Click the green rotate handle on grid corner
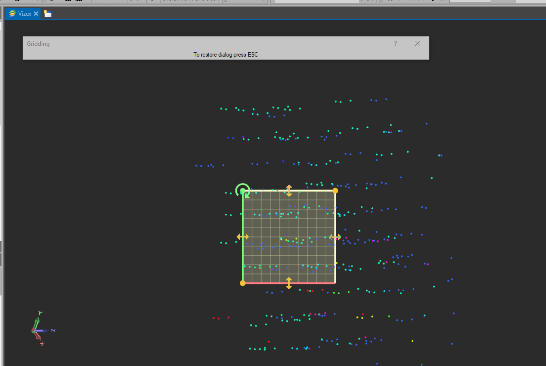 coord(243,190)
